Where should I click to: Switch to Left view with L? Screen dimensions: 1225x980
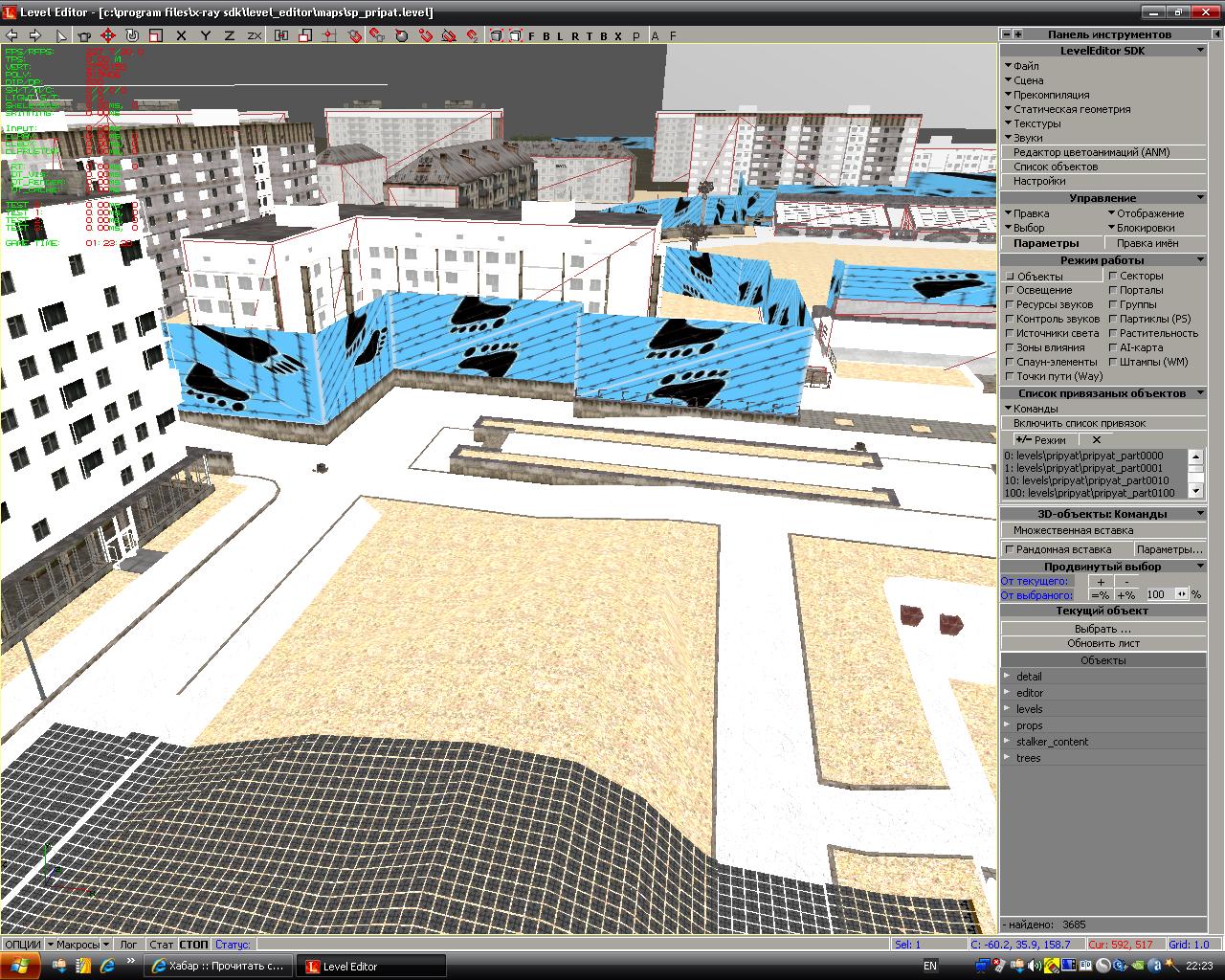(561, 35)
